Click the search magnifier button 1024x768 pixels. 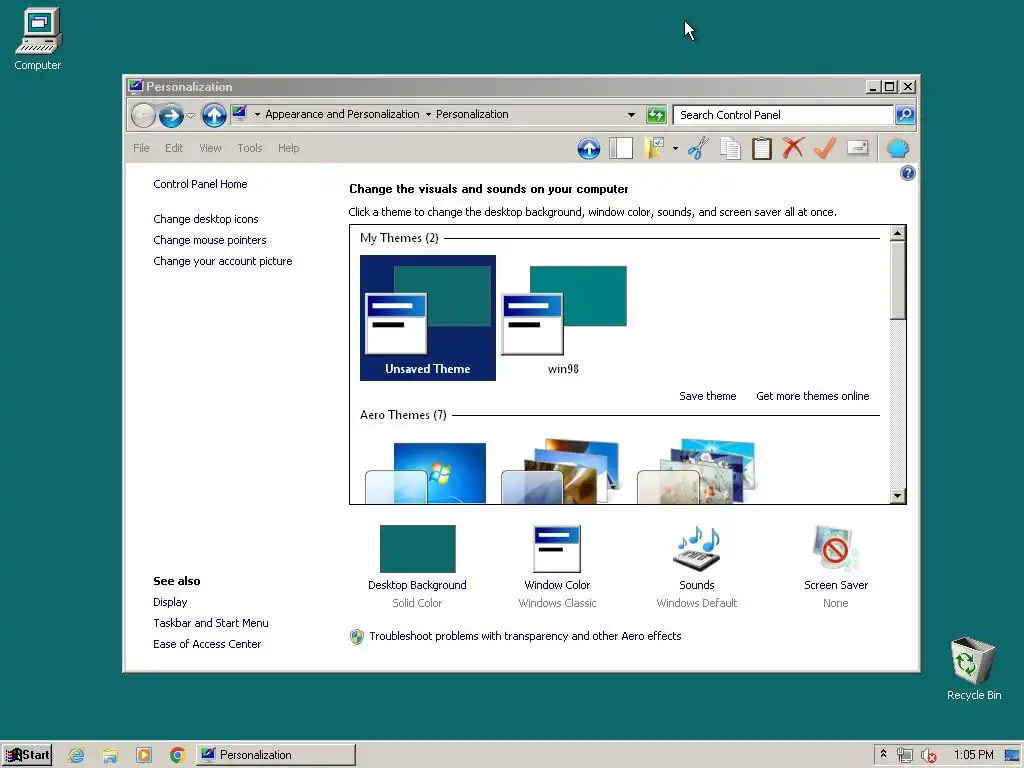pyautogui.click(x=905, y=115)
